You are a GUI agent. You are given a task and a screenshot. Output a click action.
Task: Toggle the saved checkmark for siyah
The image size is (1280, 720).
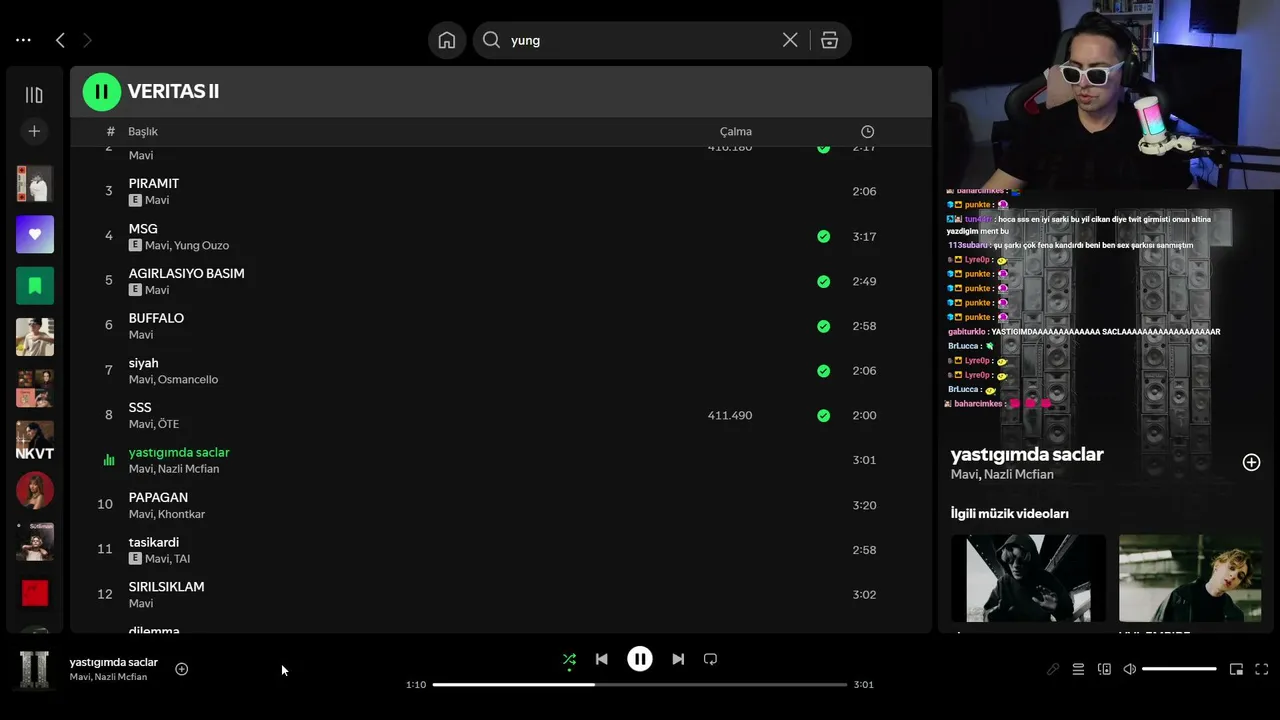pos(823,371)
